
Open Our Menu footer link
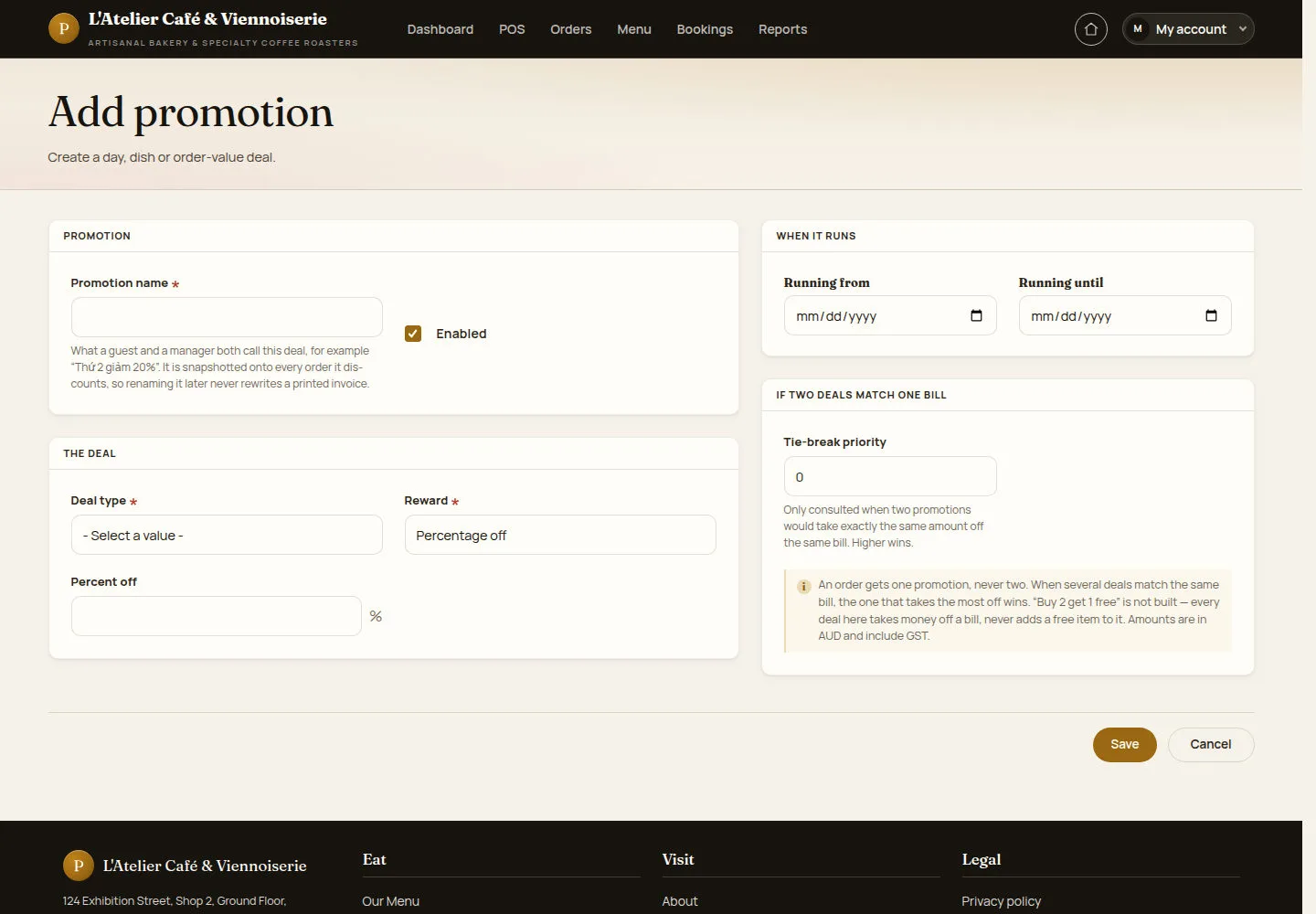pos(391,901)
